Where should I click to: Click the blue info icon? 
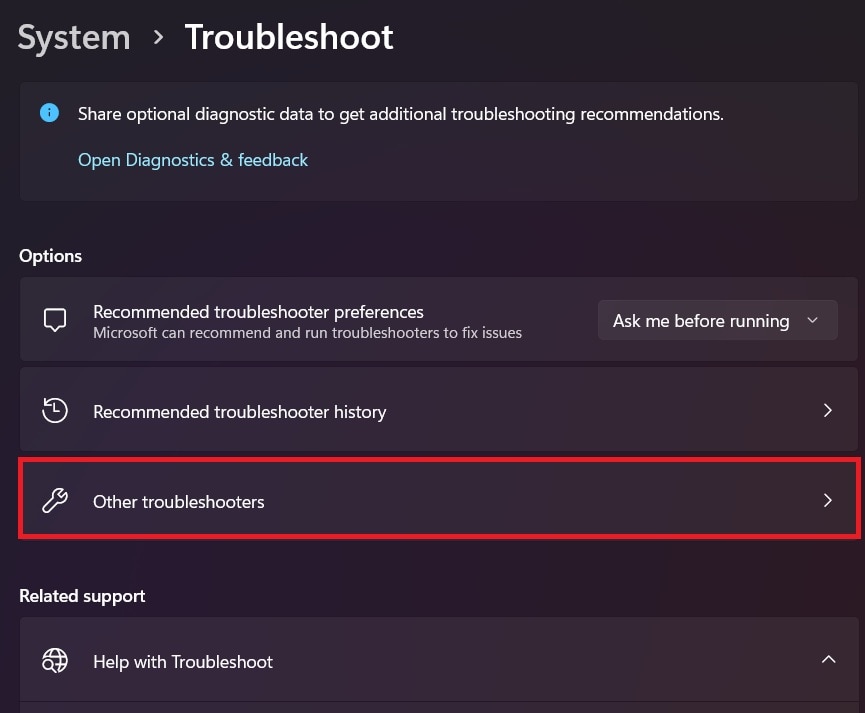[x=49, y=113]
